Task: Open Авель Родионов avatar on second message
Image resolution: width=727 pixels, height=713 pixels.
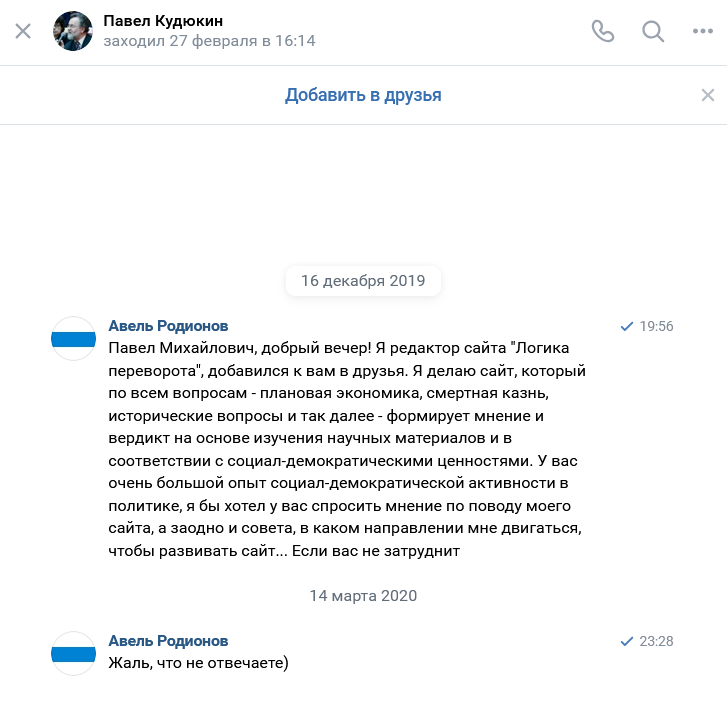Action: tap(73, 653)
